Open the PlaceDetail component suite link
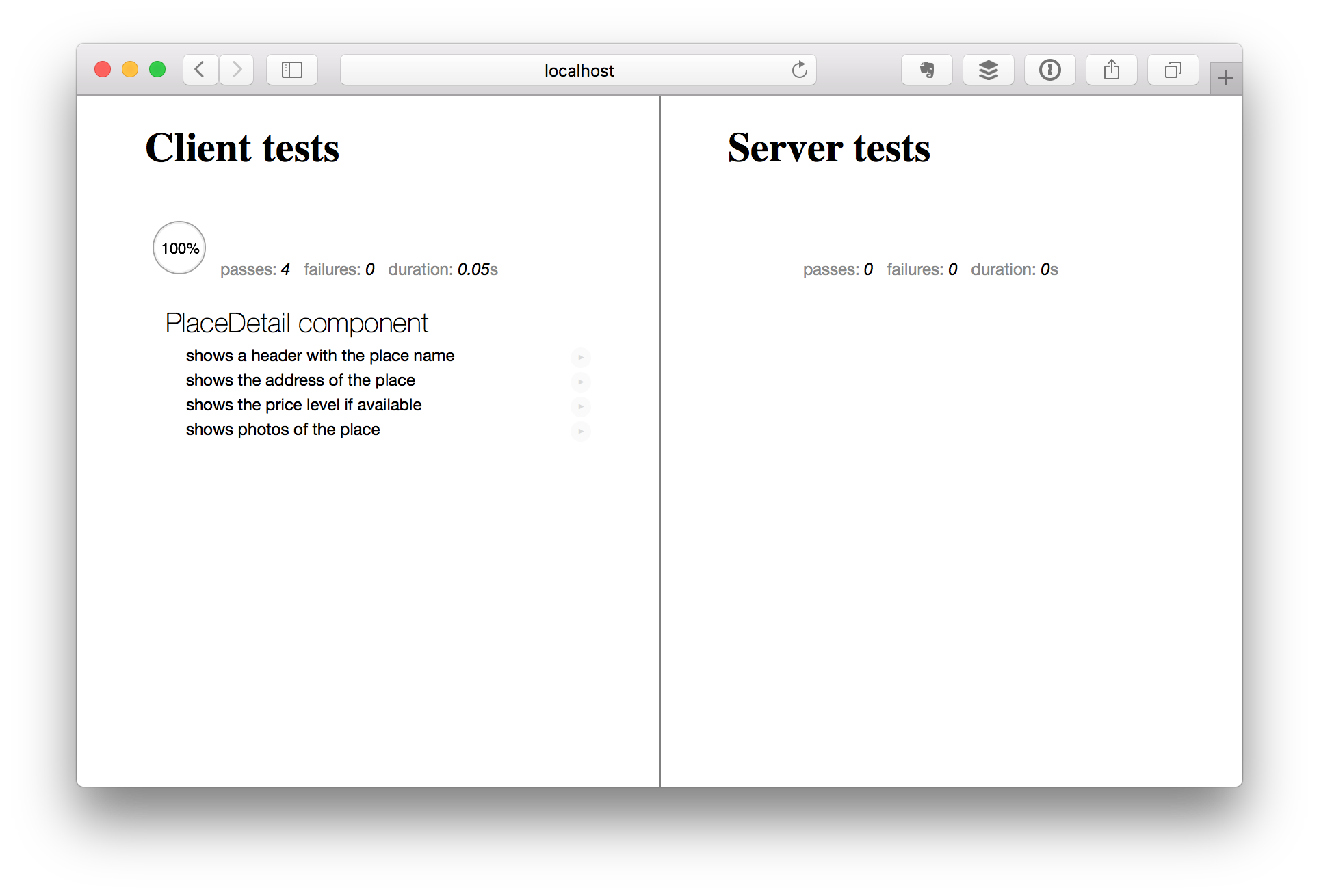 click(296, 324)
